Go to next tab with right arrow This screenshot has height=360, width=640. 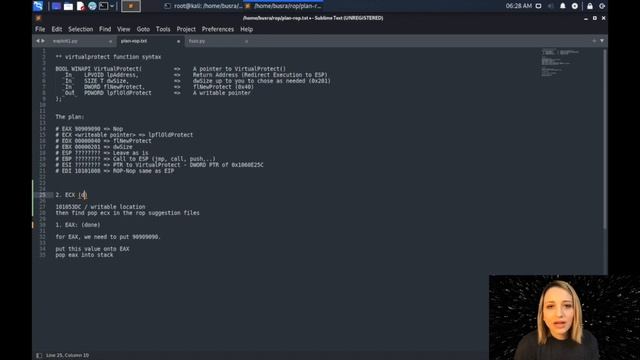(43, 41)
